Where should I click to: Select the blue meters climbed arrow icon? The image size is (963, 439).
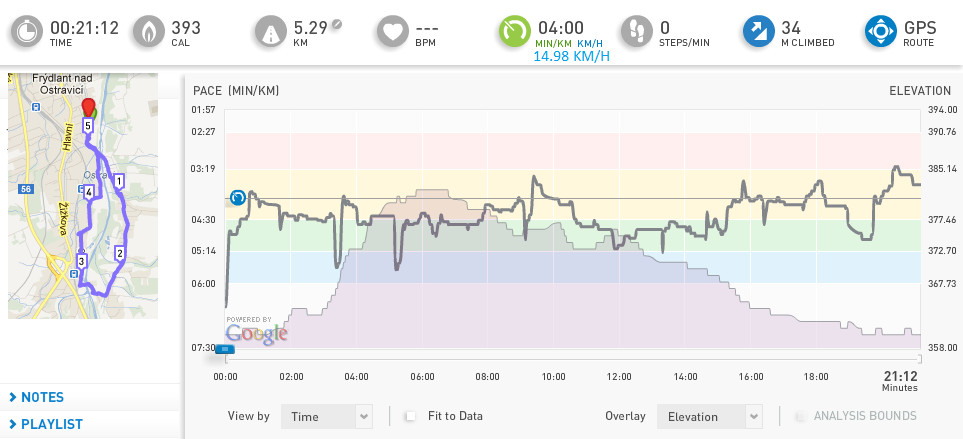click(758, 31)
